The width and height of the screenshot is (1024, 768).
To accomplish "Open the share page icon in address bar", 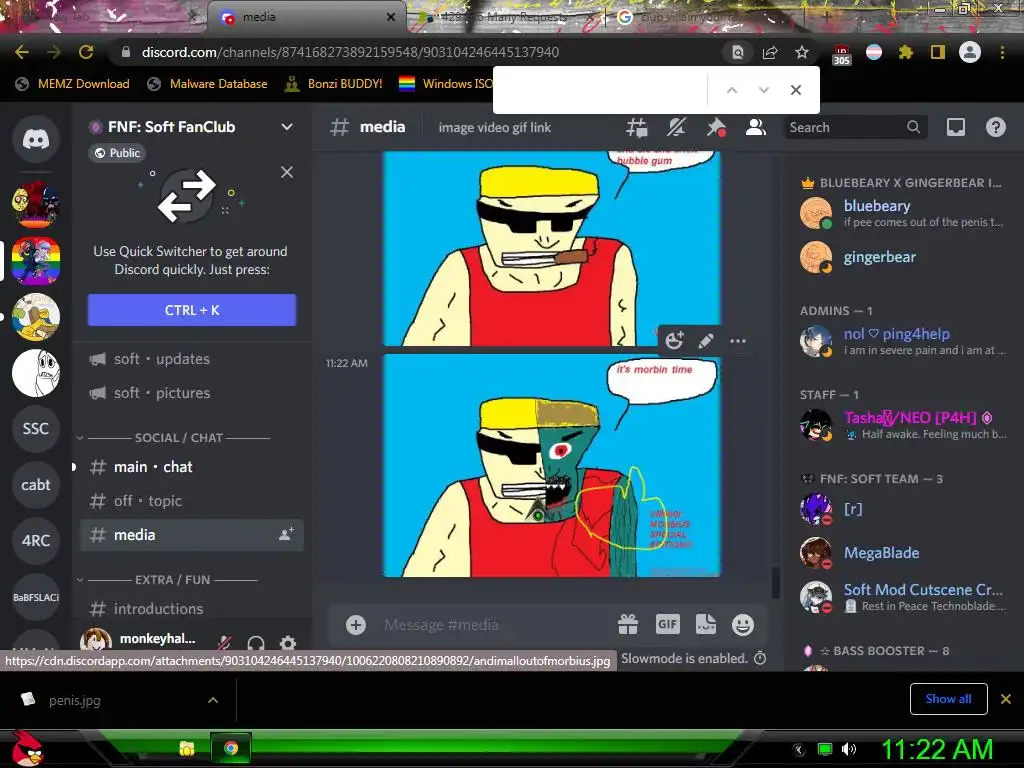I will (770, 52).
